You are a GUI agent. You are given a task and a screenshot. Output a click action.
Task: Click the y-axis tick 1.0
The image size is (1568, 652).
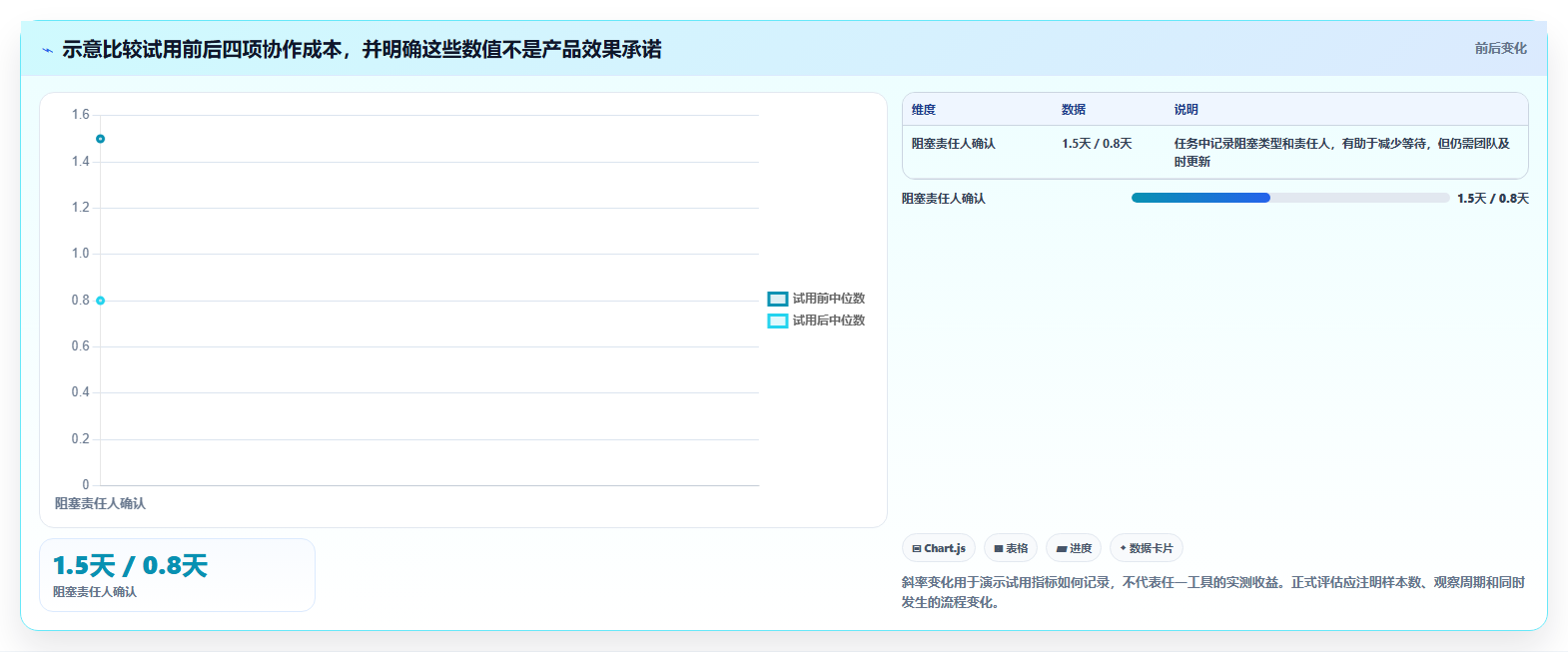[80, 254]
